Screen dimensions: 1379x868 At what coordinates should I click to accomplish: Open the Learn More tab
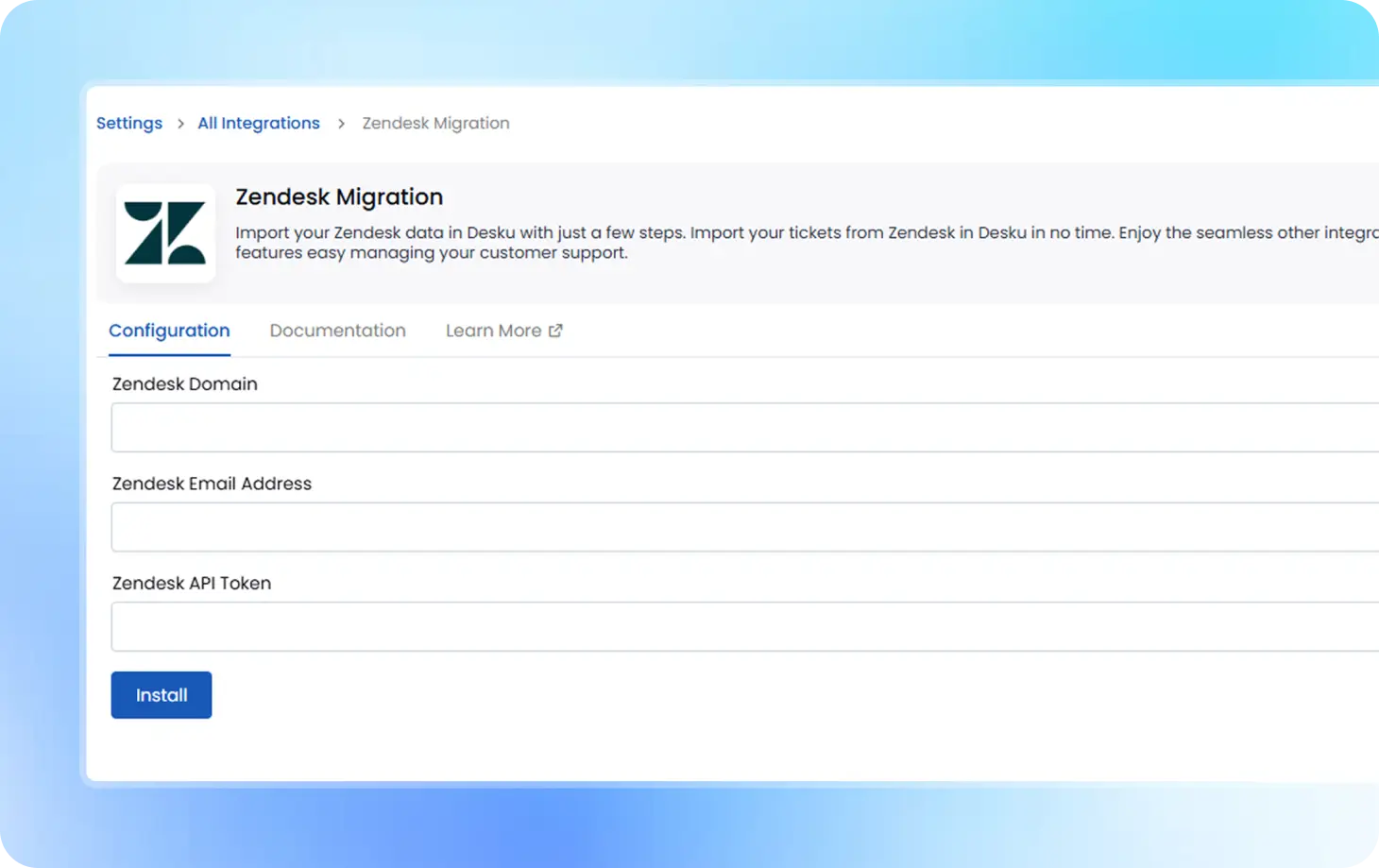[x=504, y=331]
